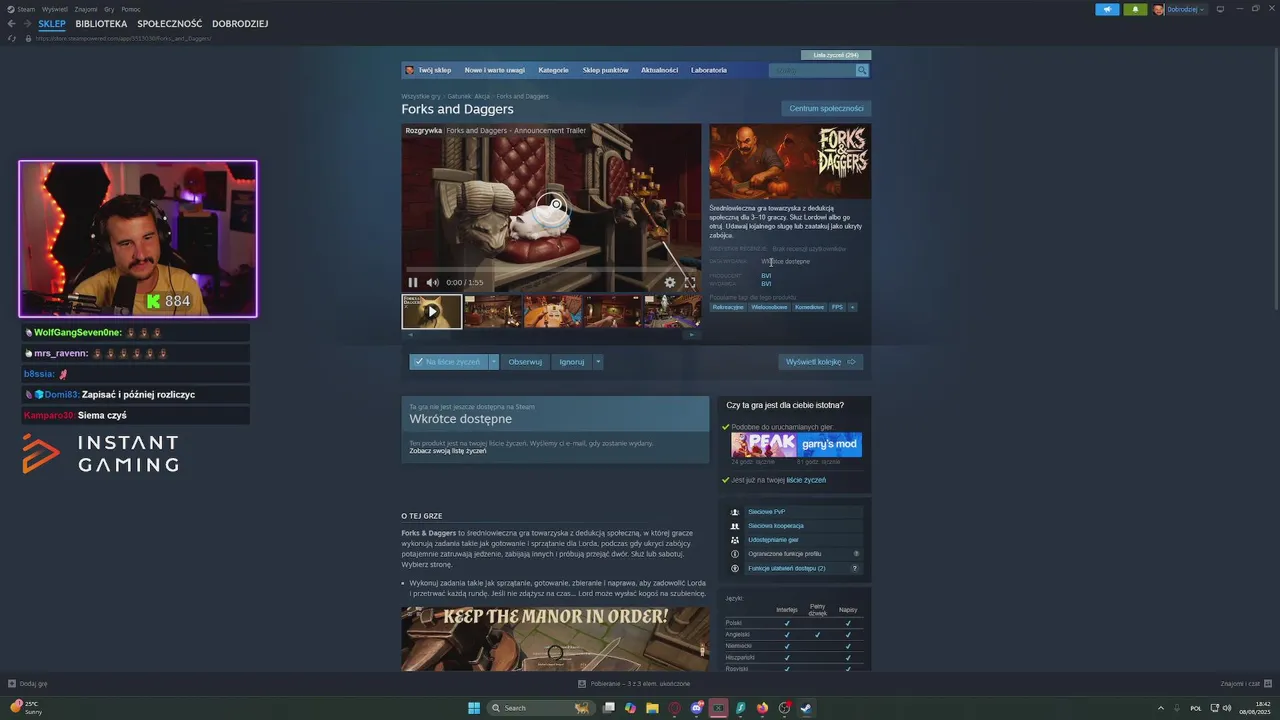
Task: Open Sklep punktów tab
Action: click(605, 70)
